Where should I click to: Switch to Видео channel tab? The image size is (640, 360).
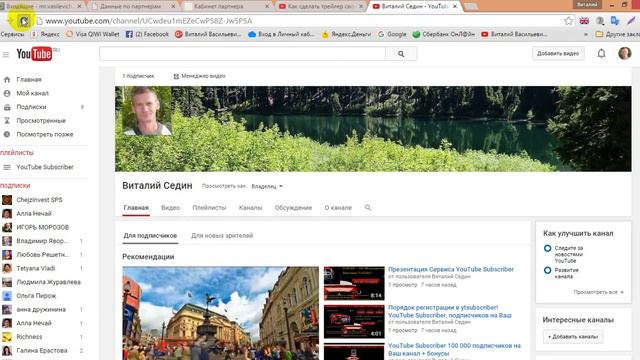[171, 208]
